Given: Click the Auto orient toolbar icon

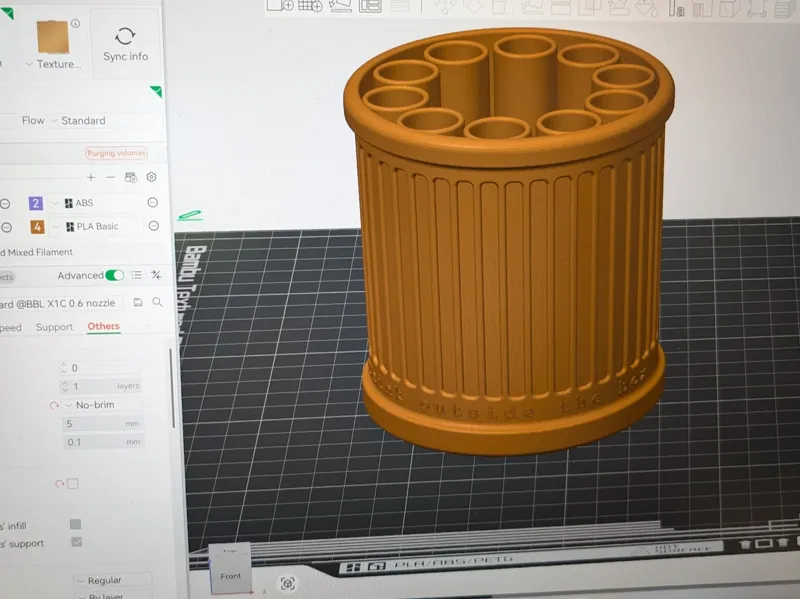Looking at the screenshot, I should 340,5.
